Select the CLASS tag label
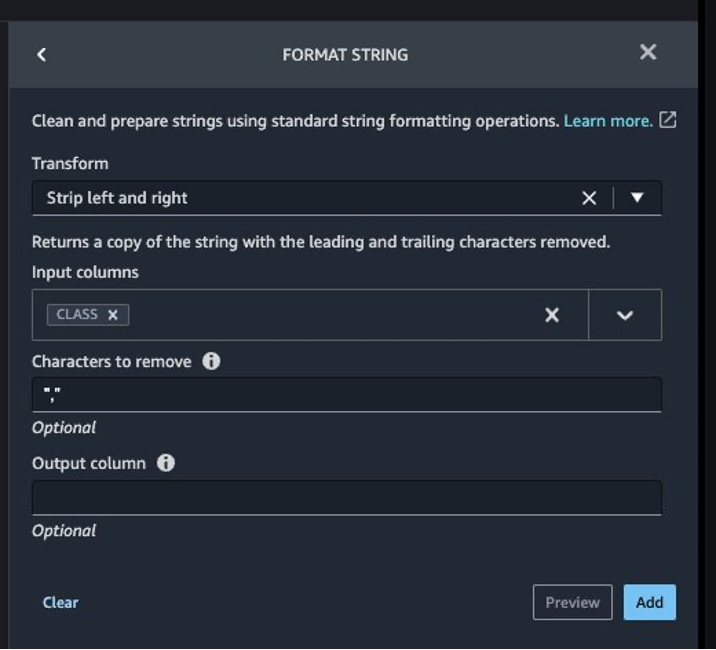716x650 pixels. coord(77,314)
